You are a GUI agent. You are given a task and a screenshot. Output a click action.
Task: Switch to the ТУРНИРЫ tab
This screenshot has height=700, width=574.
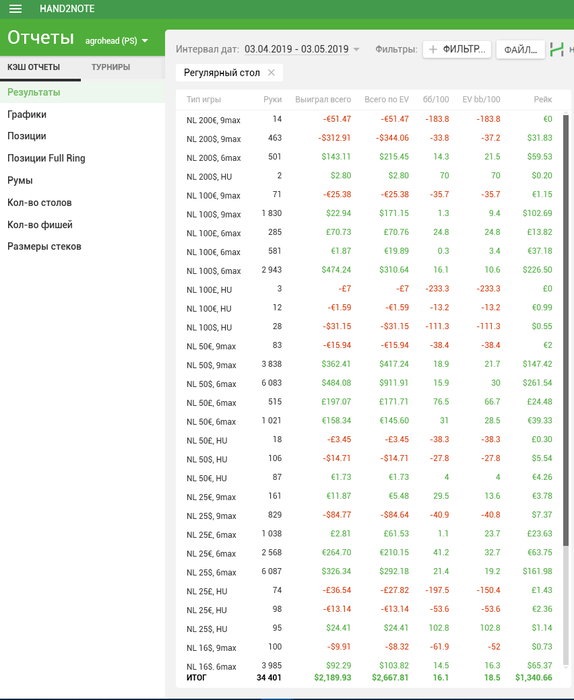coord(111,67)
